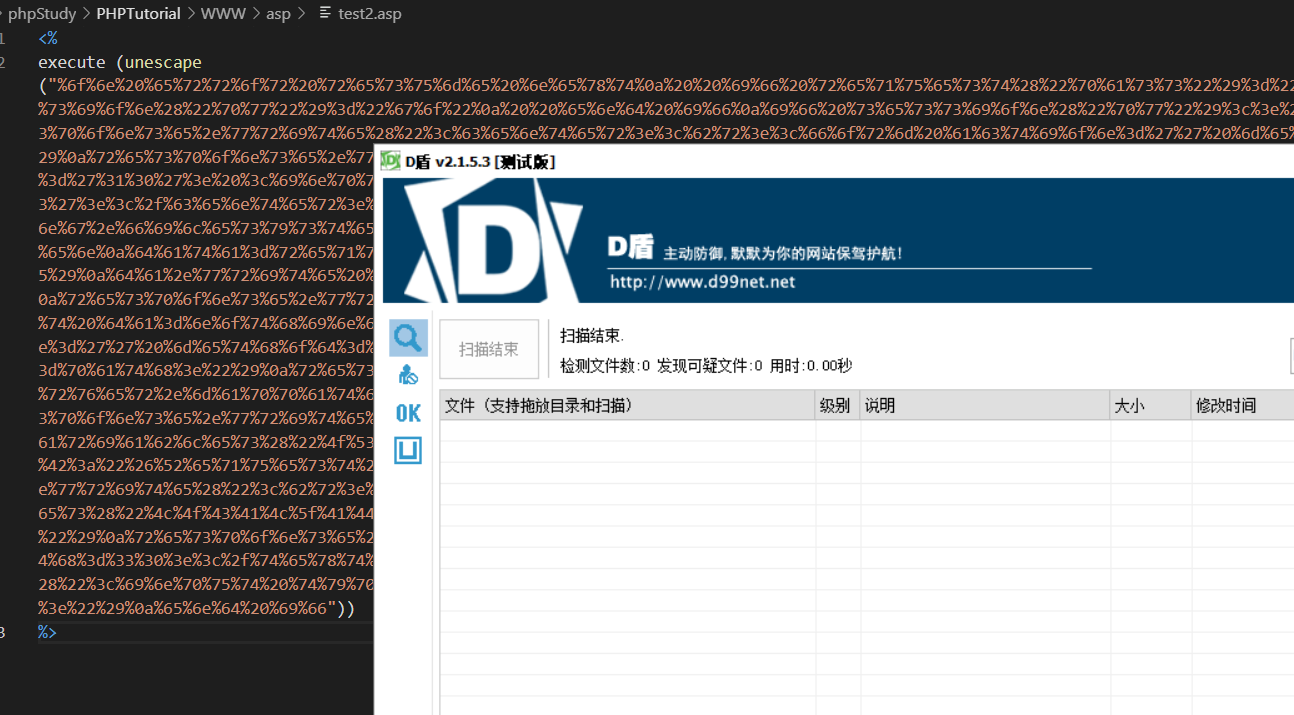Click the blue OK icon in D盾 sidebar
Screen dimensions: 1294x715
pos(408,413)
